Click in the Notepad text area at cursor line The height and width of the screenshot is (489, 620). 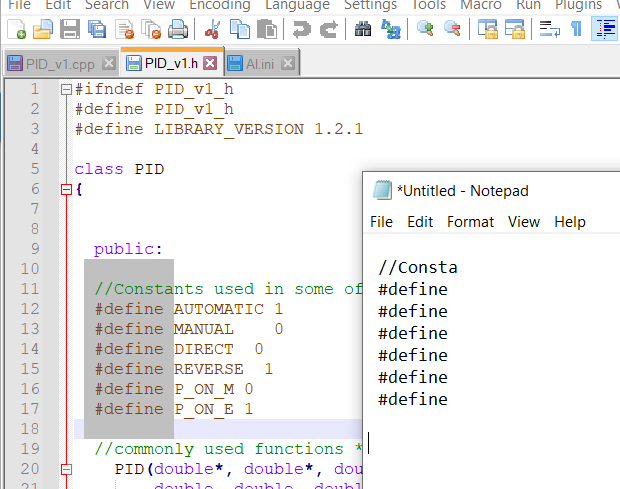coord(490,443)
